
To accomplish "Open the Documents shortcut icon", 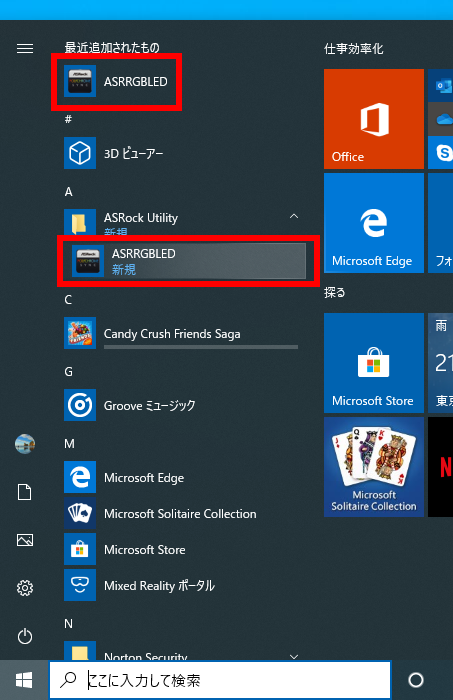I will coord(25,492).
